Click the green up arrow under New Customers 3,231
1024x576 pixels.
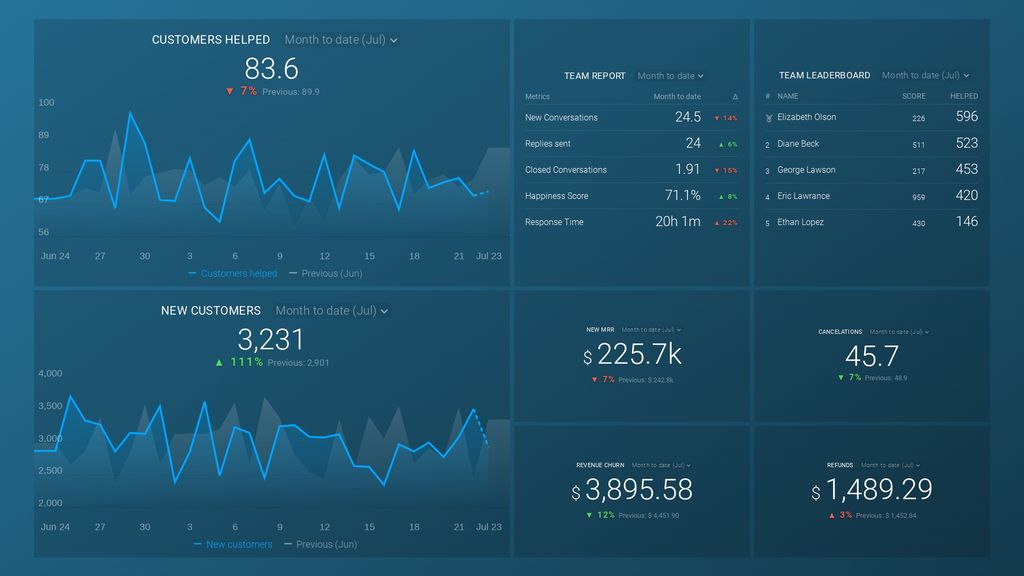[219, 362]
